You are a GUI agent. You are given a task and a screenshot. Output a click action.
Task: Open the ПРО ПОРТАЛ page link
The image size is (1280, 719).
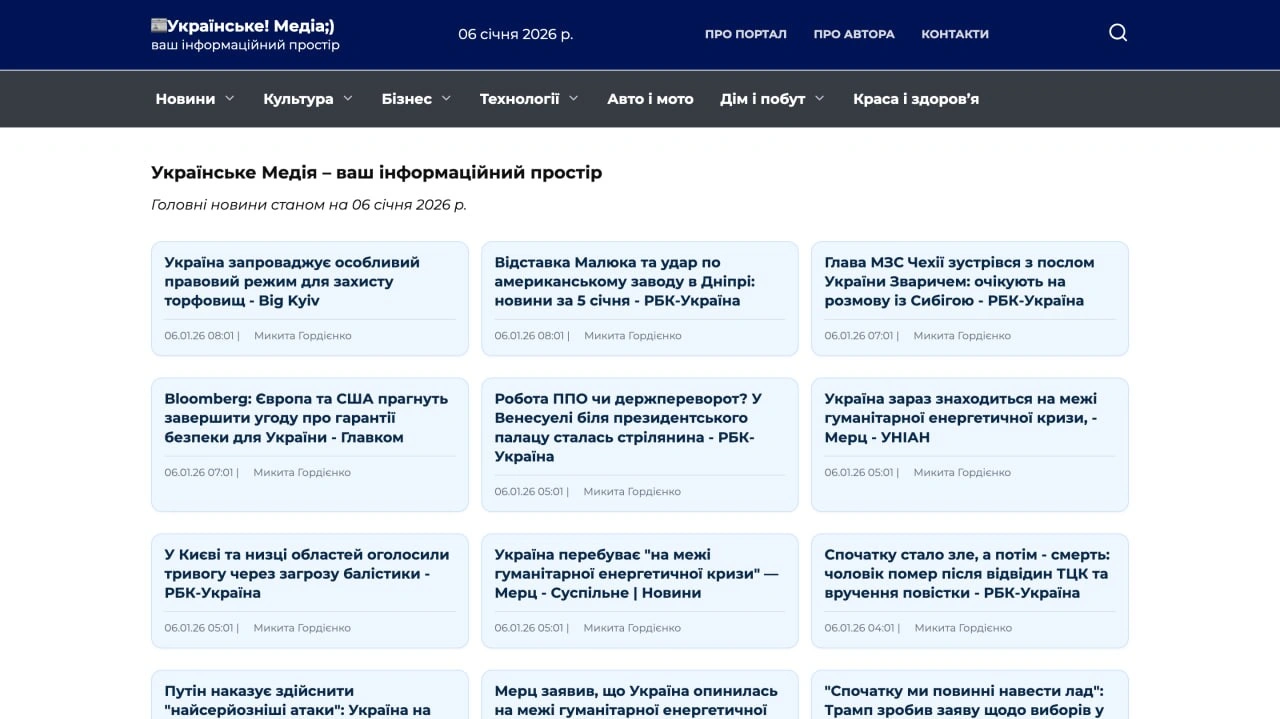tap(745, 34)
